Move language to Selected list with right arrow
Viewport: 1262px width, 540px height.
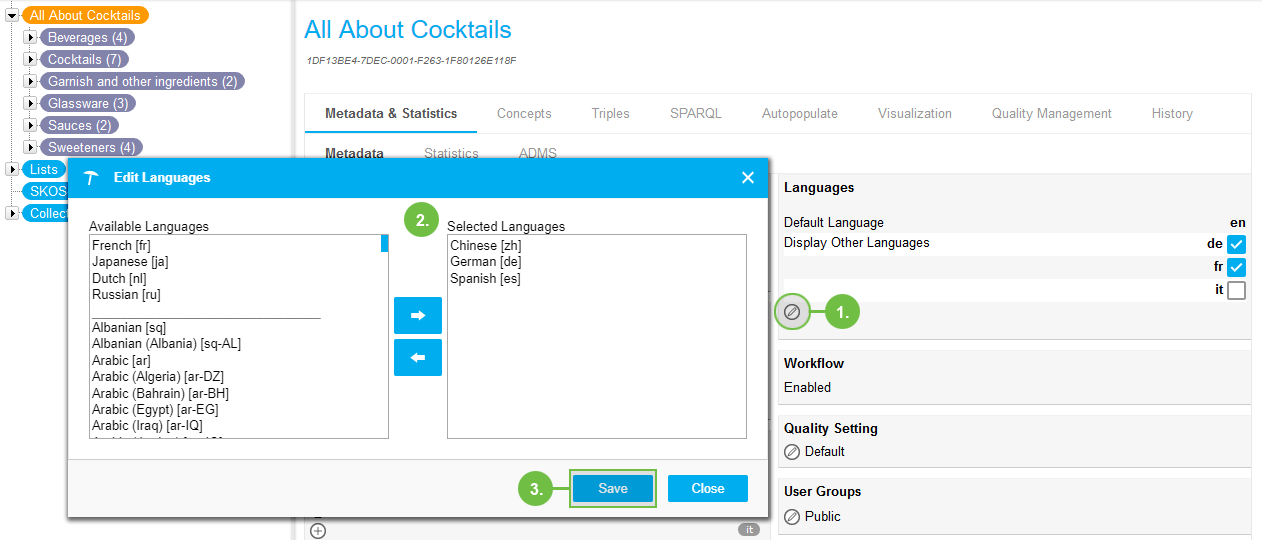(418, 315)
